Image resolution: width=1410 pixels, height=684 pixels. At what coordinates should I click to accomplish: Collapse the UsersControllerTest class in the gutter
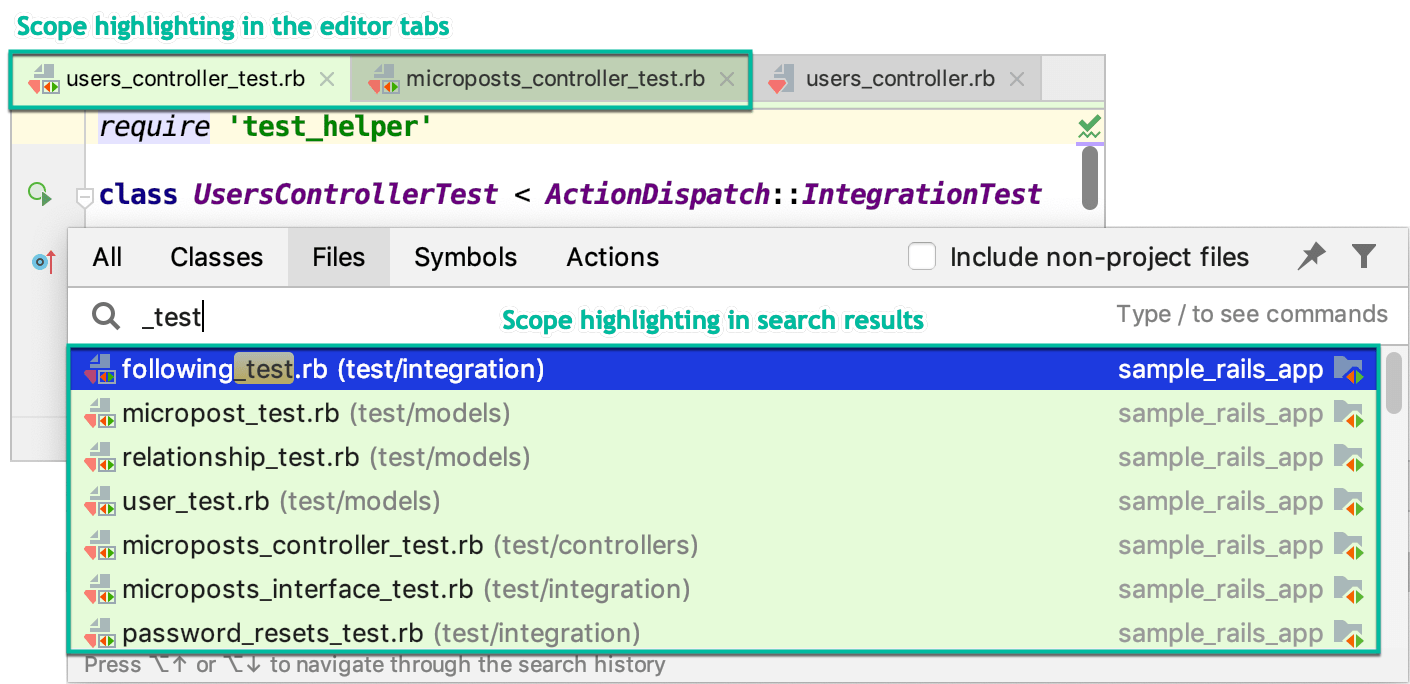(84, 198)
